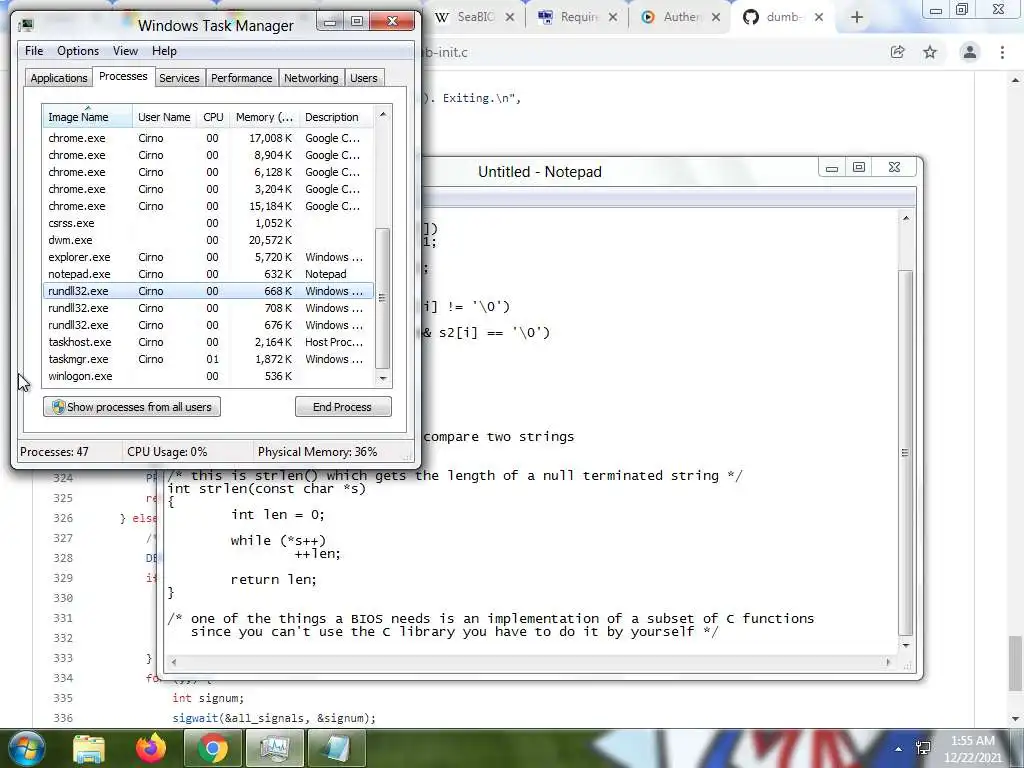The width and height of the screenshot is (1024, 768).
Task: Open Chrome profile avatar icon
Action: (970, 52)
